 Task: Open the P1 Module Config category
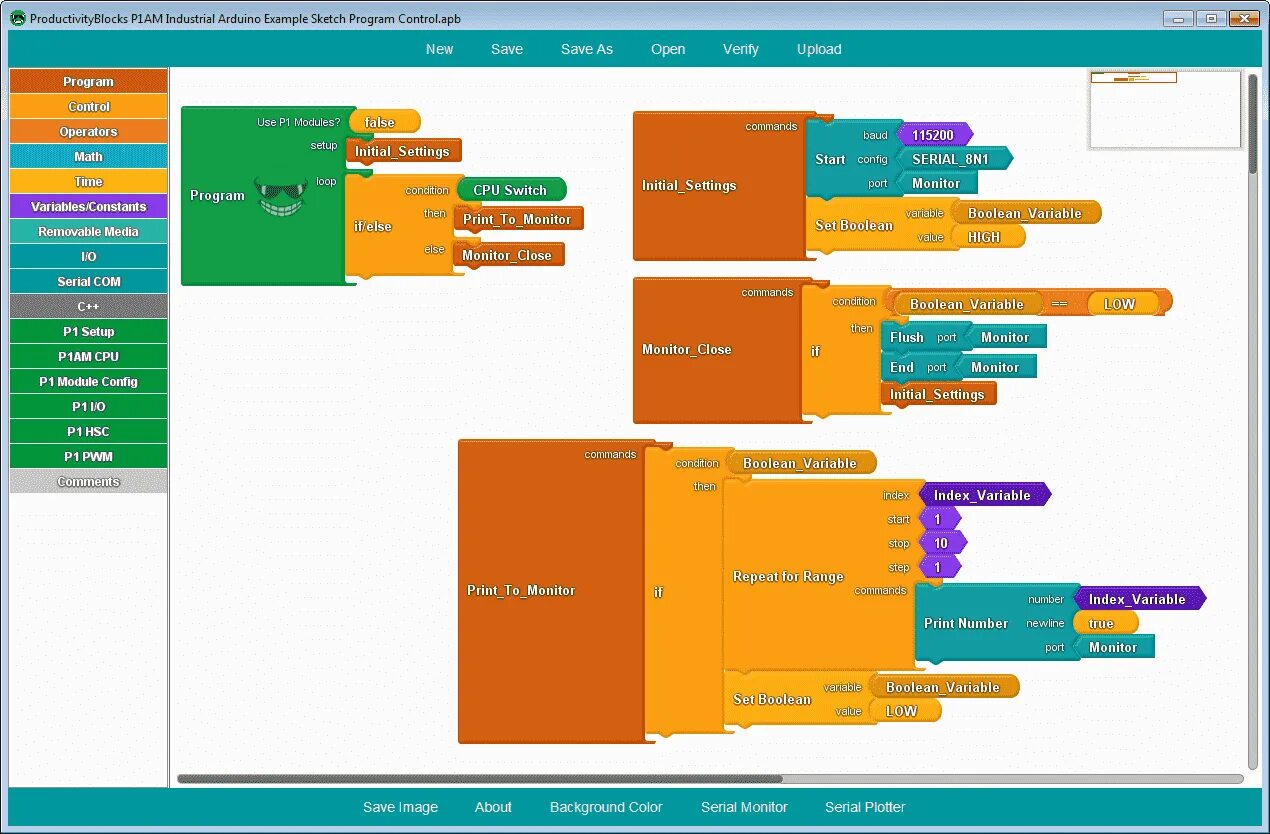88,381
